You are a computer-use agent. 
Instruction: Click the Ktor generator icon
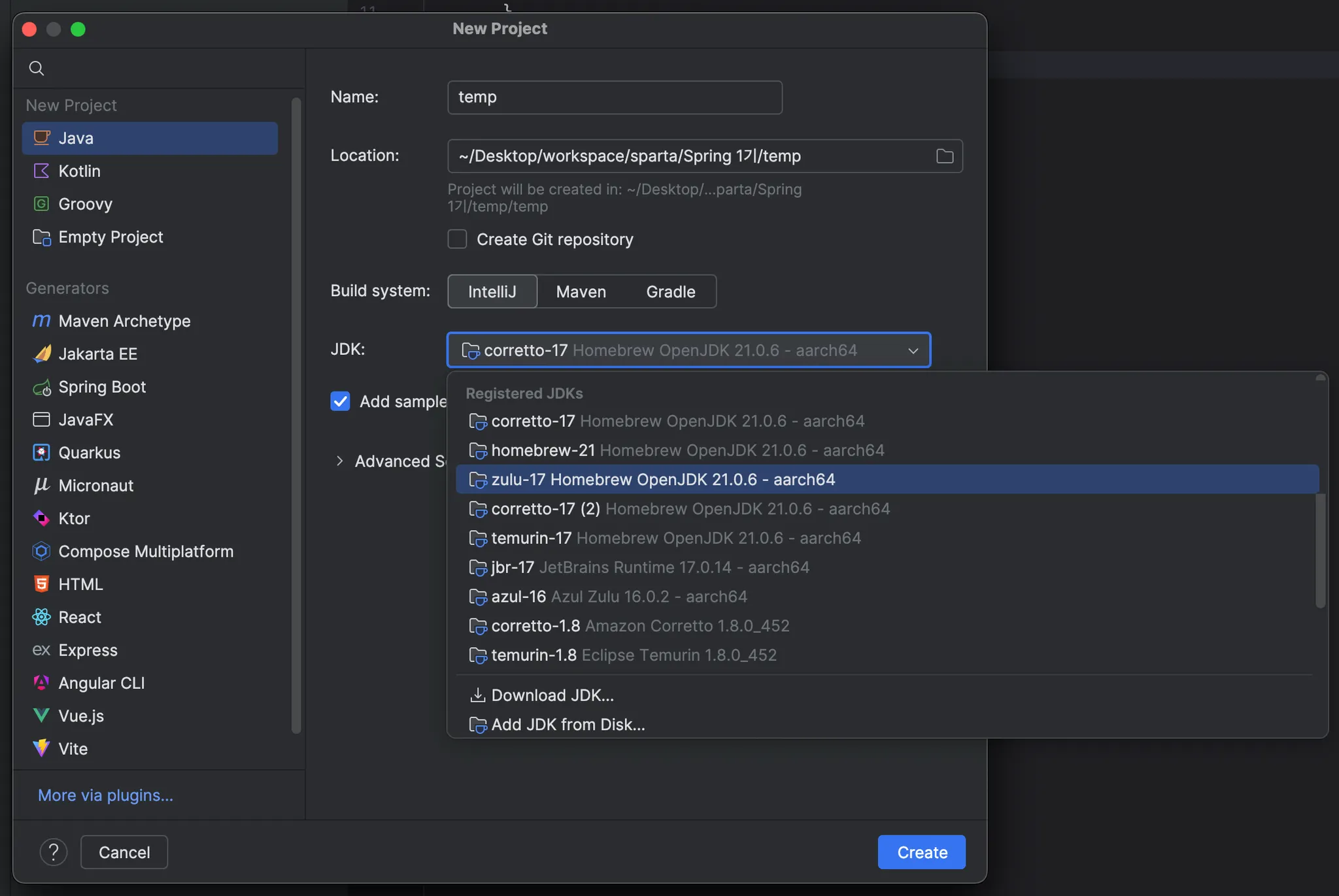[x=41, y=518]
